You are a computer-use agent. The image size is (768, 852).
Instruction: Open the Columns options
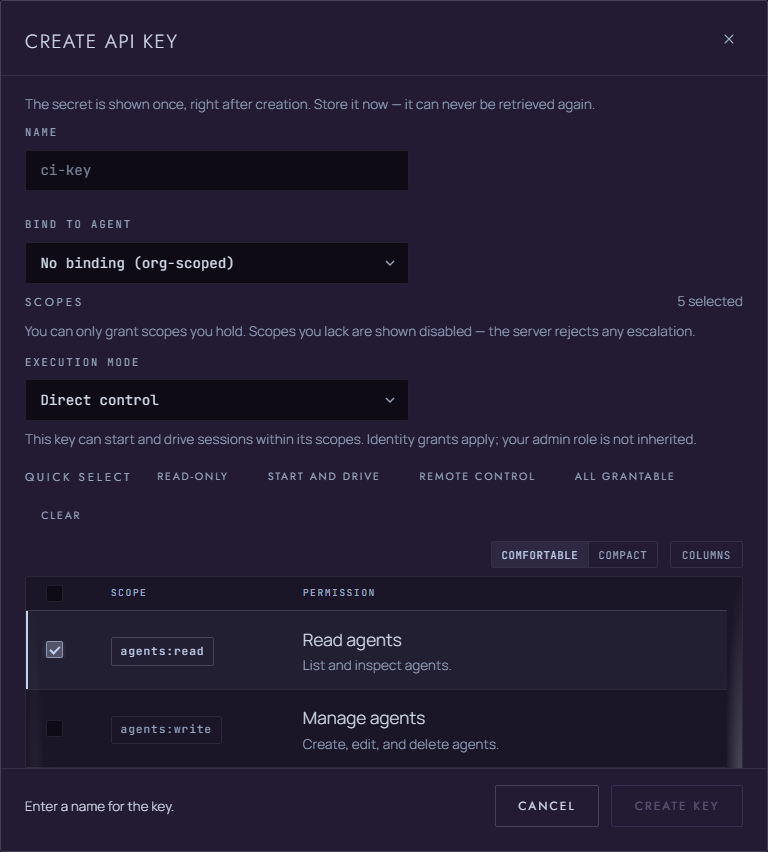click(705, 555)
